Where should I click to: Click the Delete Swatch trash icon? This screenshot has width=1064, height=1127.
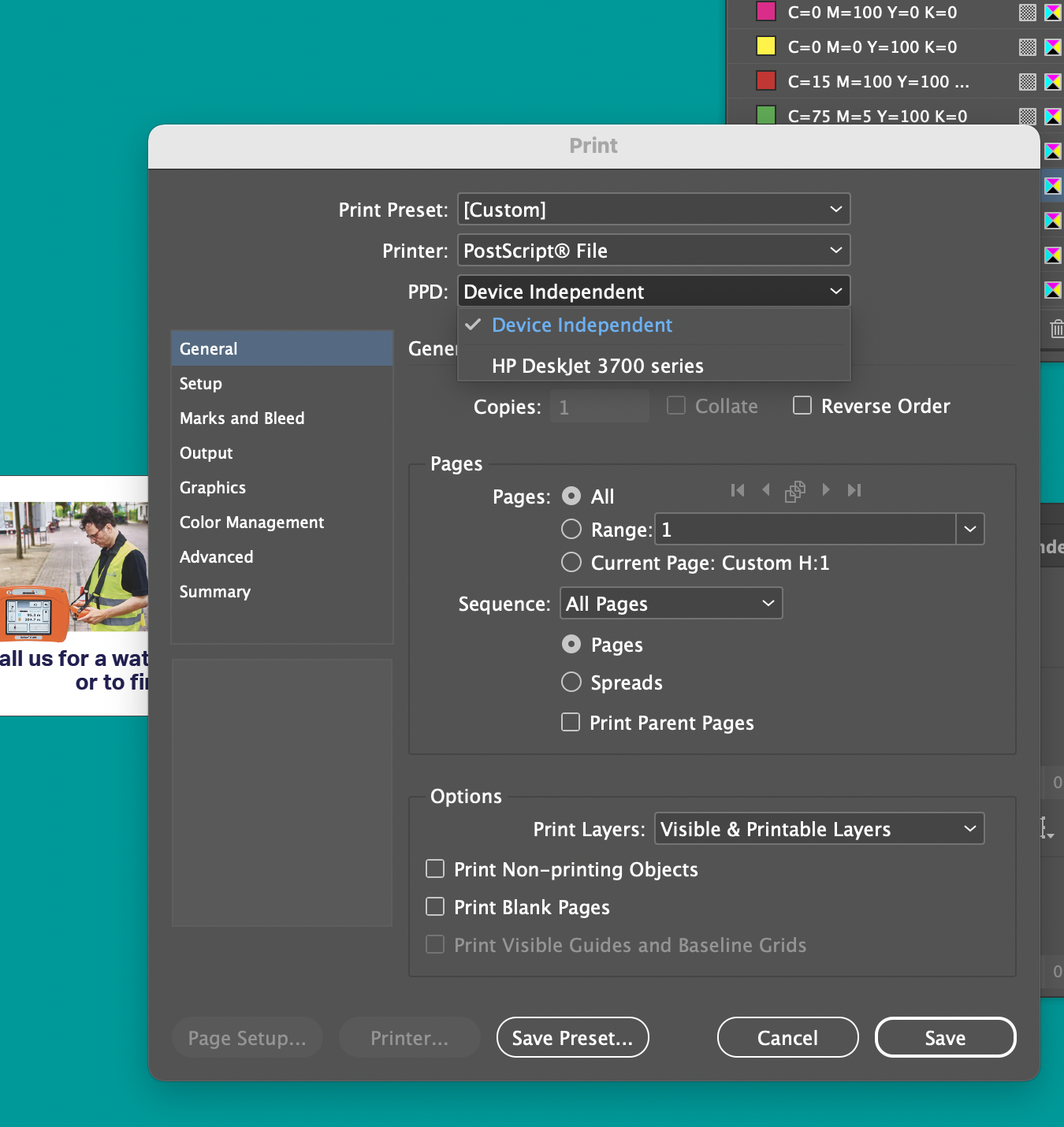click(x=1056, y=329)
